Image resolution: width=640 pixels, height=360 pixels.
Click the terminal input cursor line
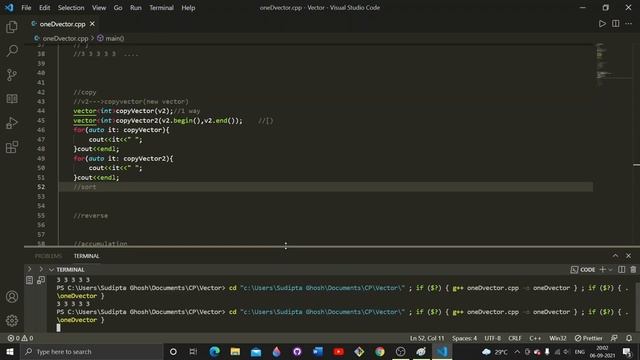click(x=58, y=327)
